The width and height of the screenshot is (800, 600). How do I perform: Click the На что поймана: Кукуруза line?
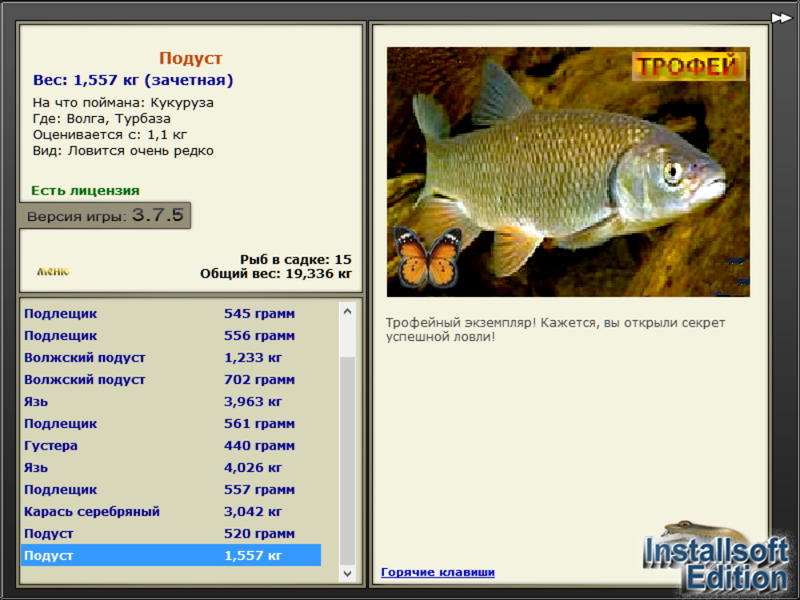123,103
